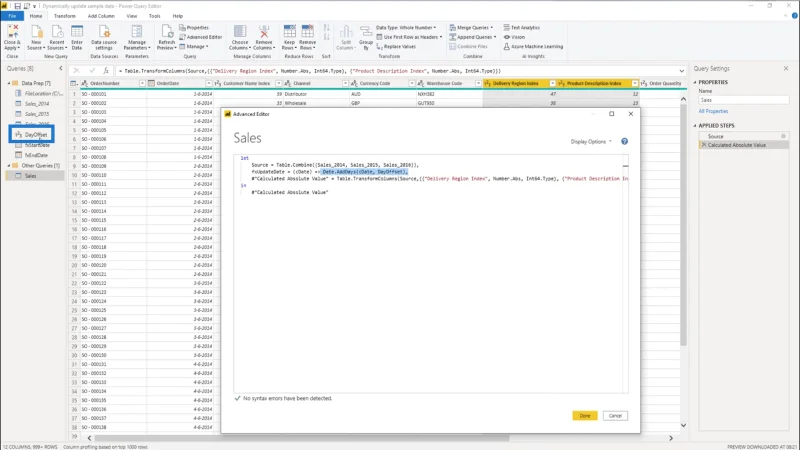
Task: Open the Manage dropdown in Query group
Action: [x=194, y=46]
